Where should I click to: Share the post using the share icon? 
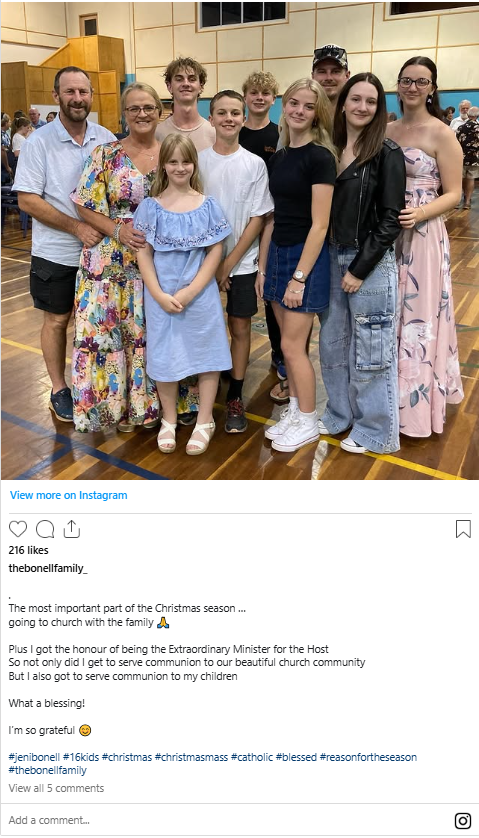pyautogui.click(x=72, y=529)
